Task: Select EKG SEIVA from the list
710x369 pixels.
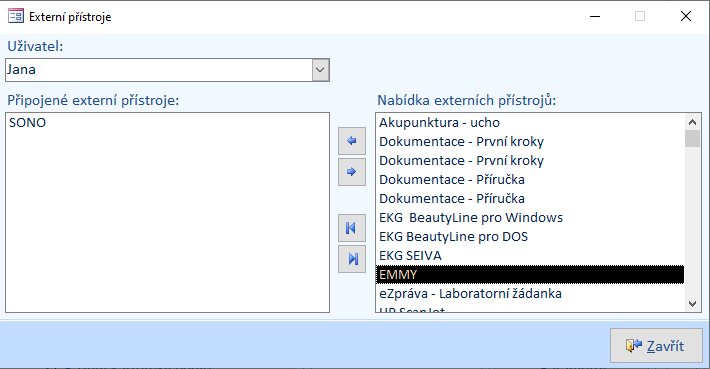Action: coord(530,256)
